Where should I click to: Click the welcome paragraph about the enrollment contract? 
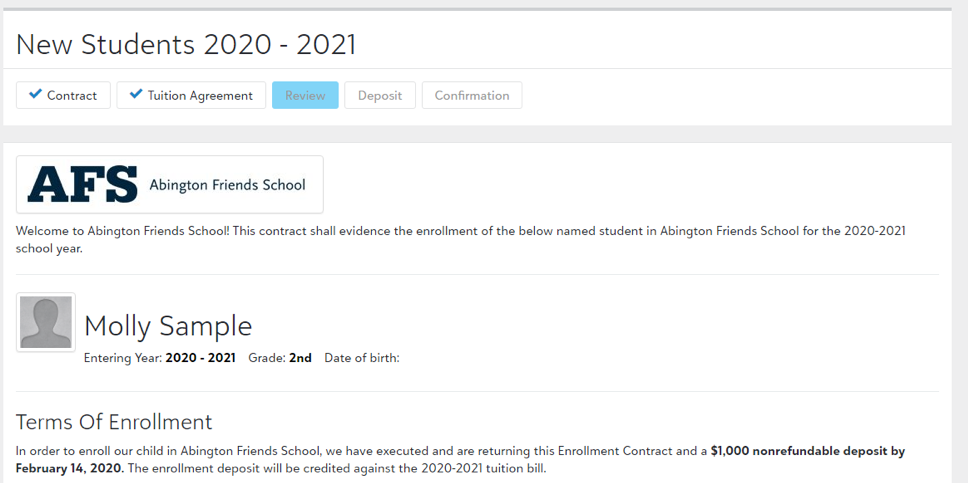[461, 240]
